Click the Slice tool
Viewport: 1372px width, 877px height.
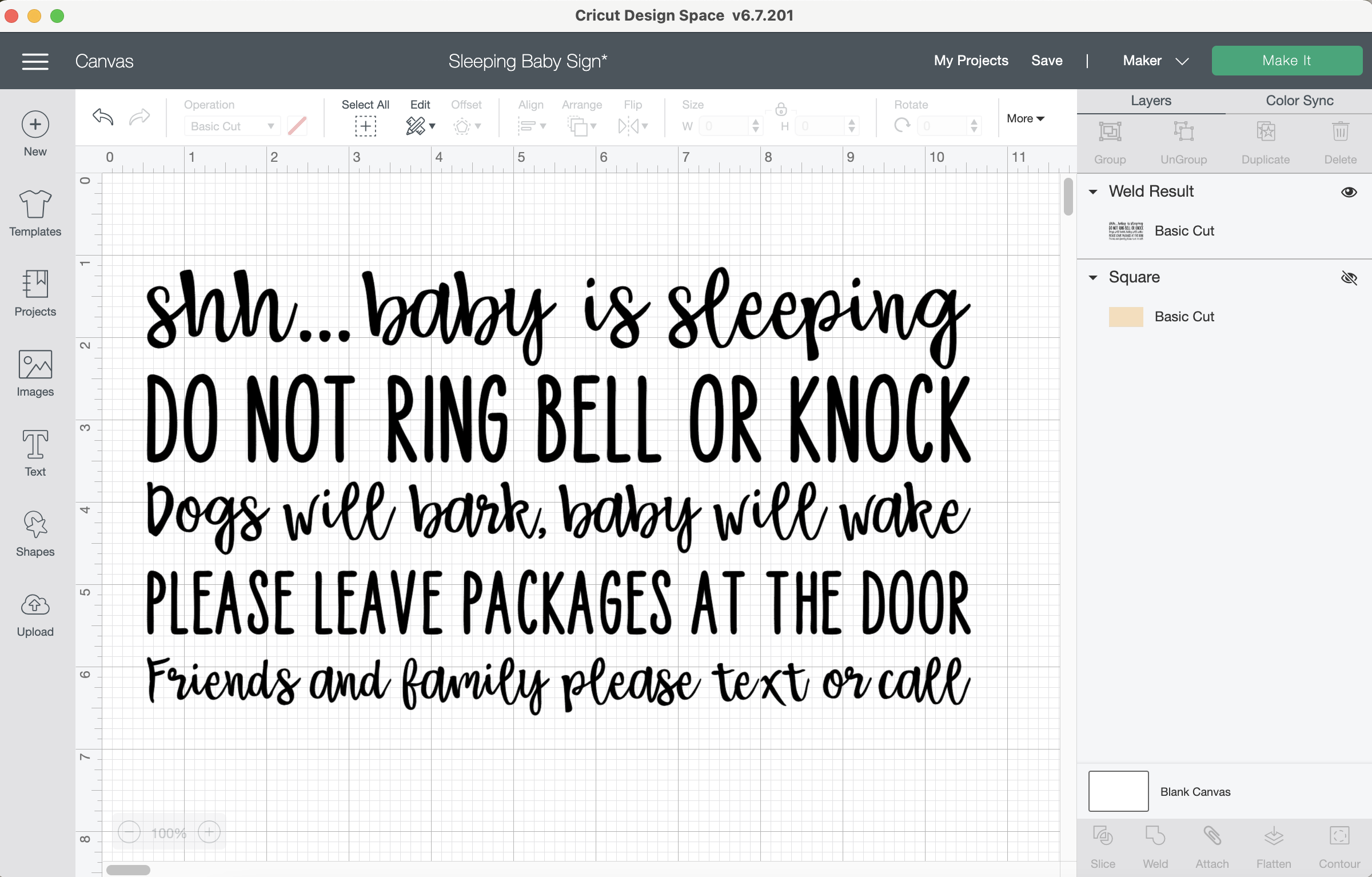click(x=1103, y=847)
